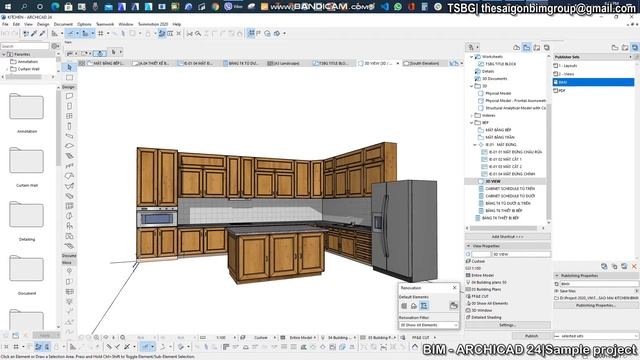This screenshot has height=360, width=640.
Task: Select the Physical Model view in Navigator
Action: [498, 93]
